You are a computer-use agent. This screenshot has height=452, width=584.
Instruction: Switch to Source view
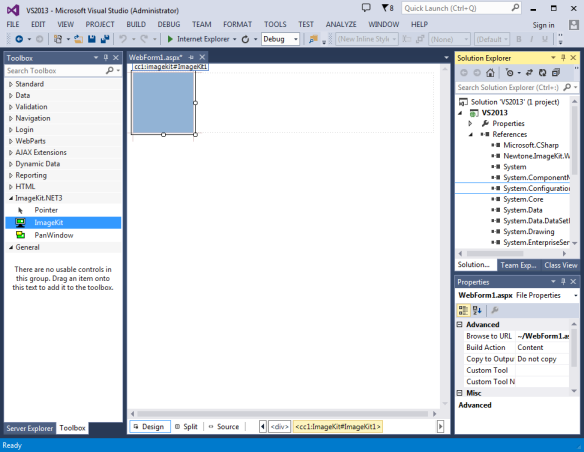[x=224, y=427]
